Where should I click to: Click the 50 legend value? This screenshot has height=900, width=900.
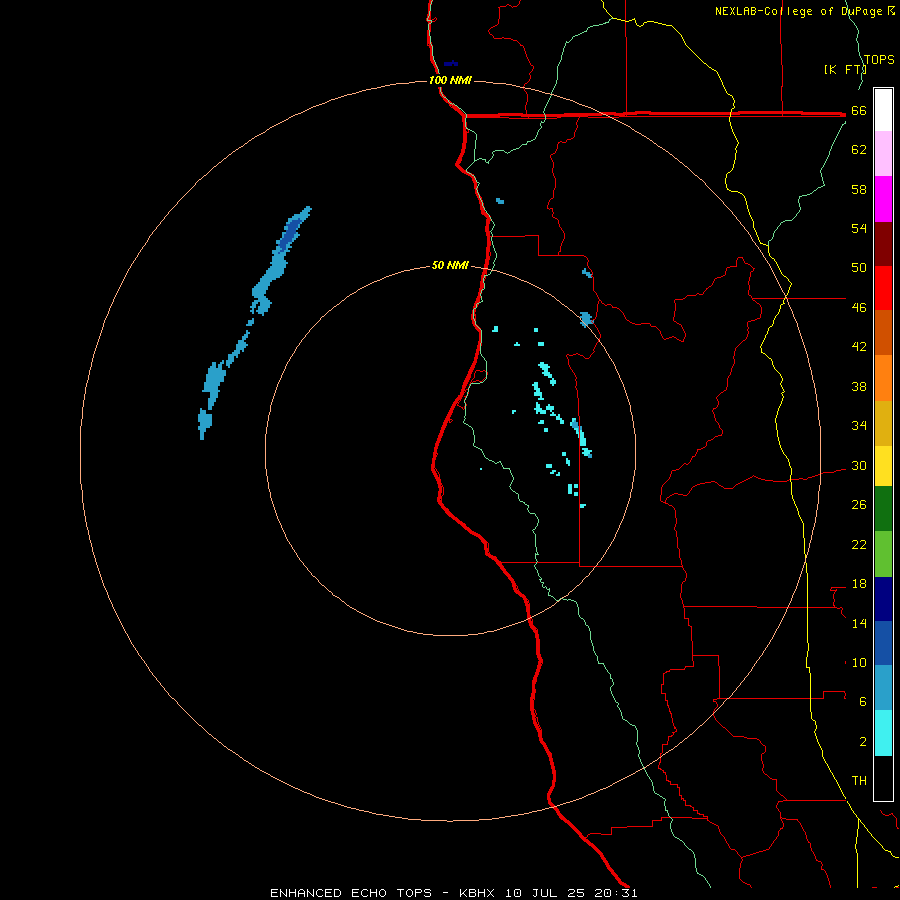click(859, 268)
